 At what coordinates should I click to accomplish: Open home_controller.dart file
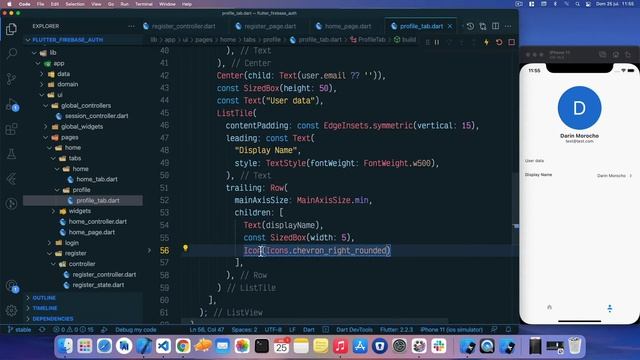98,222
